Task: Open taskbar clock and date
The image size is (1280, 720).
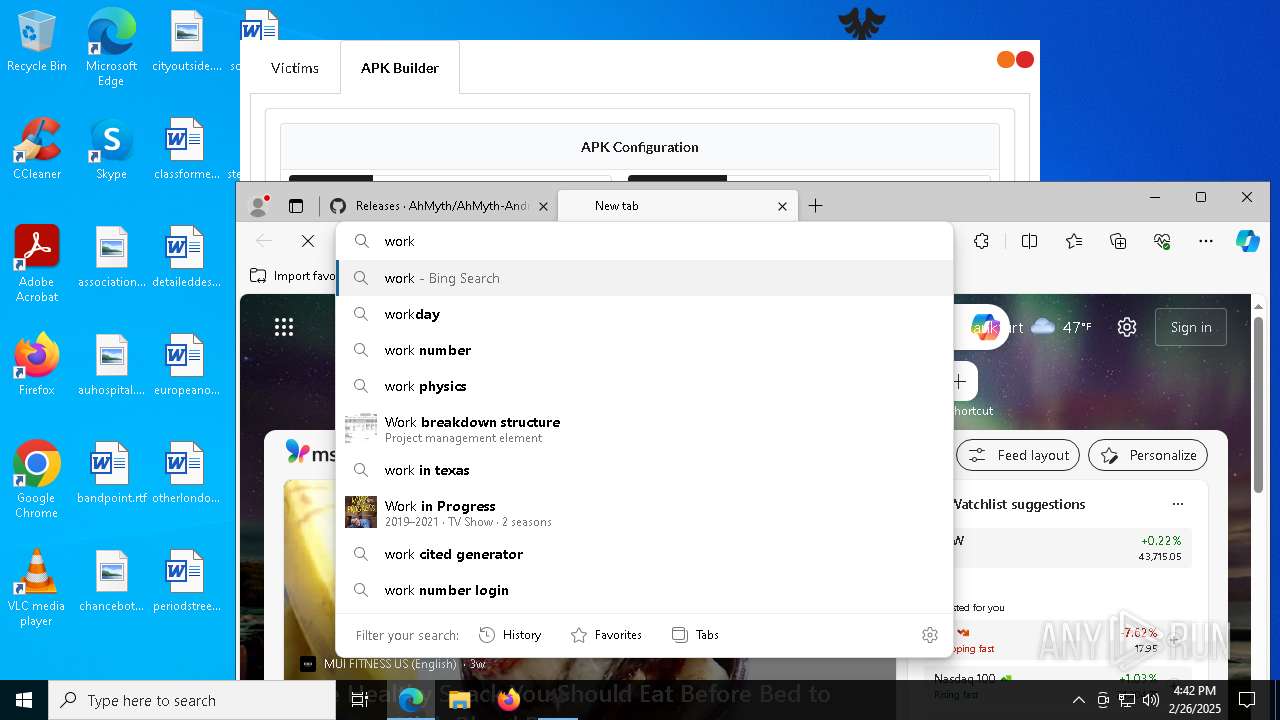Action: (x=1196, y=700)
